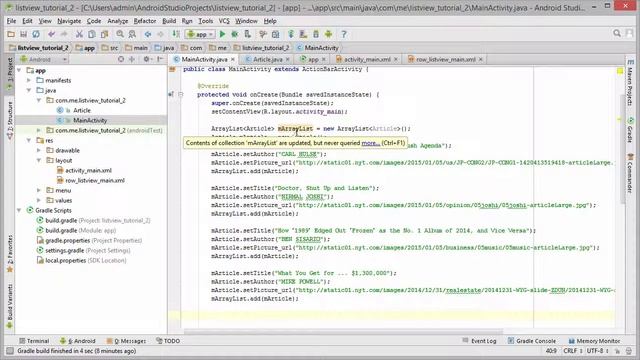Toggle the TODO tool window
Screen dimensions: 640x360
168,341
